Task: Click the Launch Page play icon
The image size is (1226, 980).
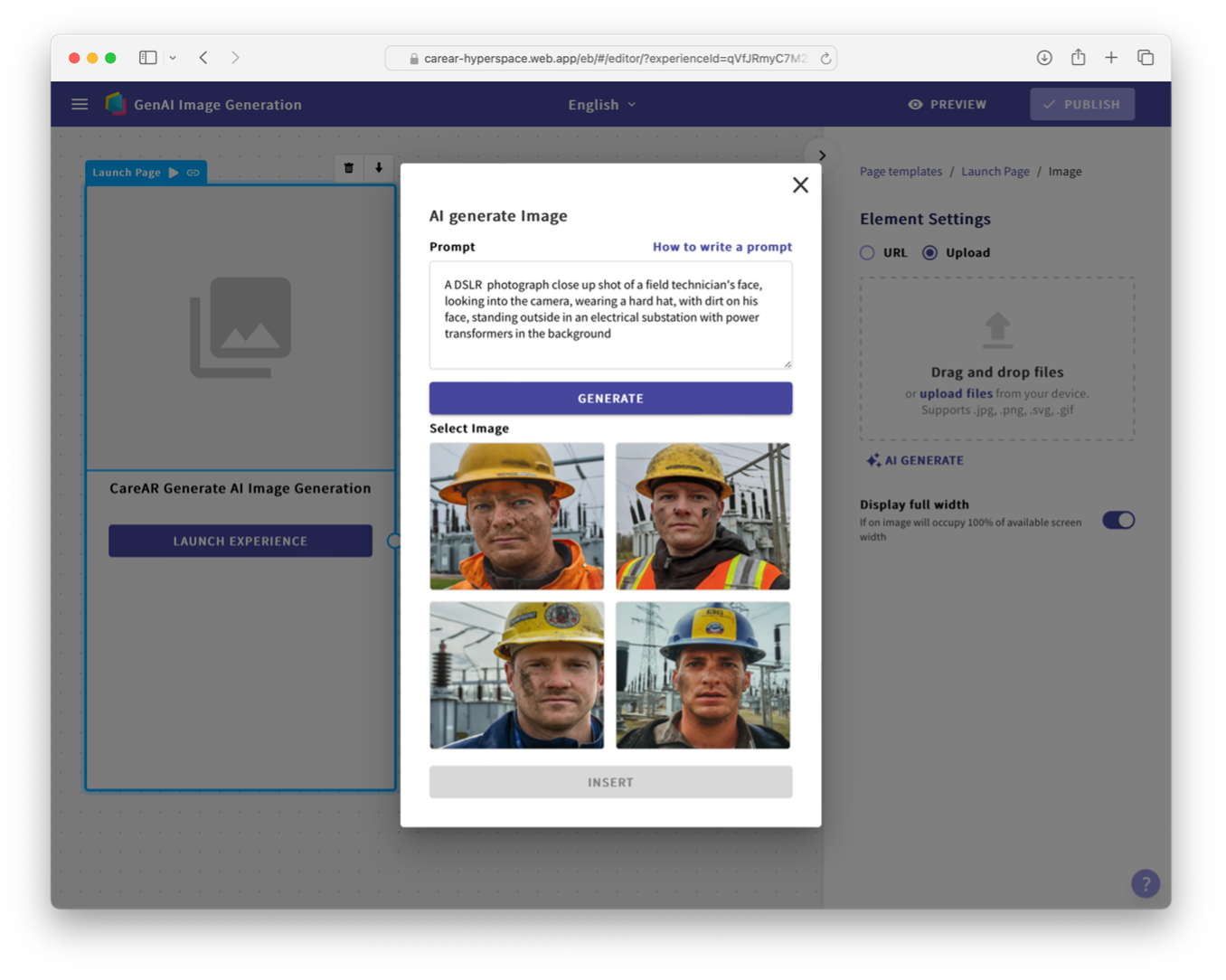Action: 174,173
